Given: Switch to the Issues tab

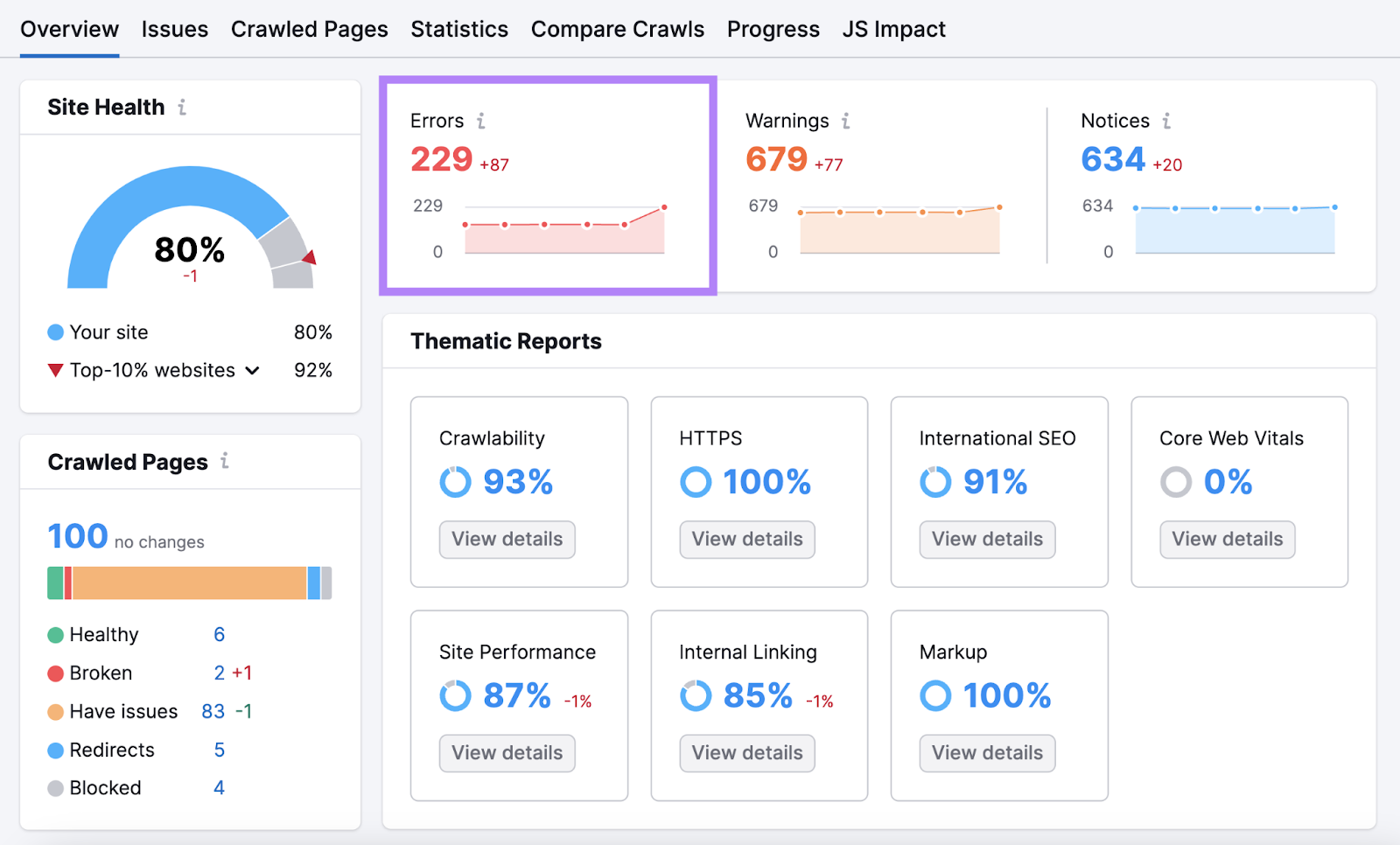Looking at the screenshot, I should tap(174, 29).
